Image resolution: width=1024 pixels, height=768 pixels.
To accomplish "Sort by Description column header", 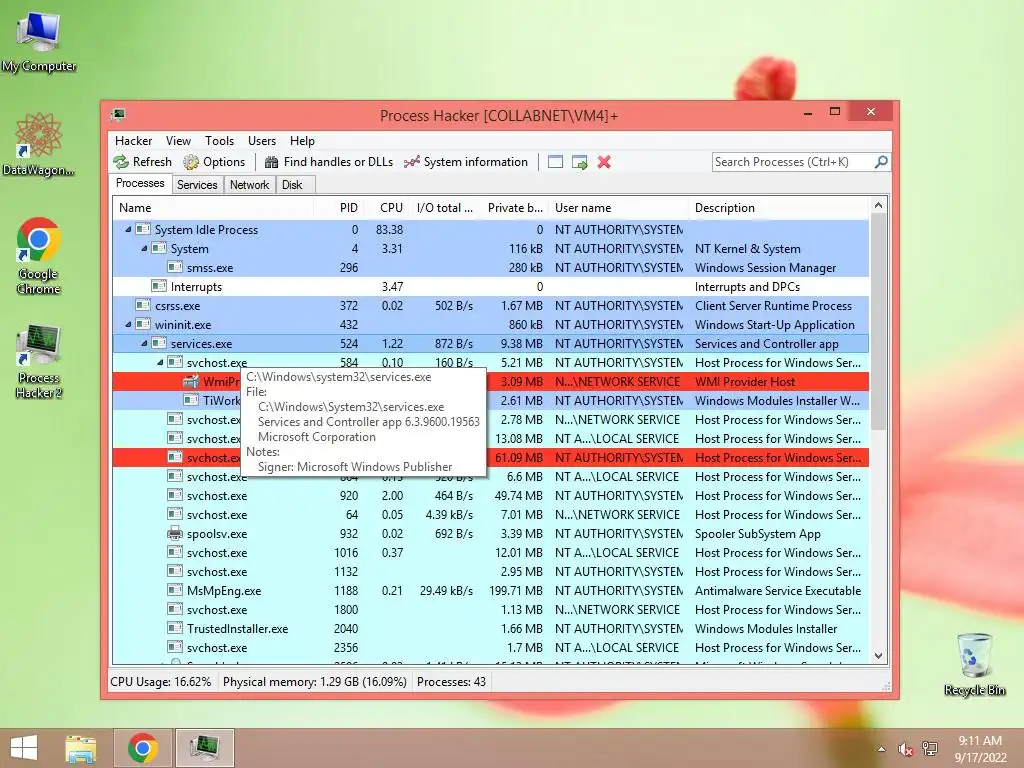I will [x=779, y=208].
